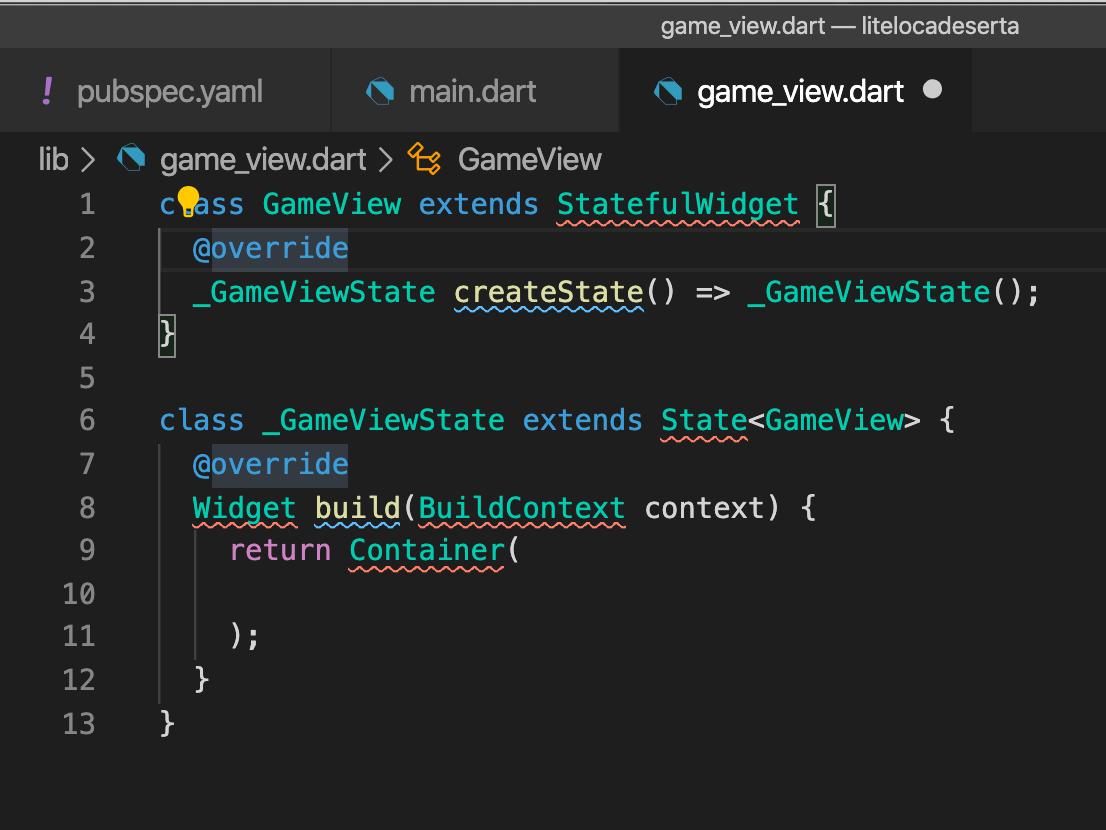Click the Dart icon on game_view.dart tab
This screenshot has height=830, width=1106.
tap(667, 92)
